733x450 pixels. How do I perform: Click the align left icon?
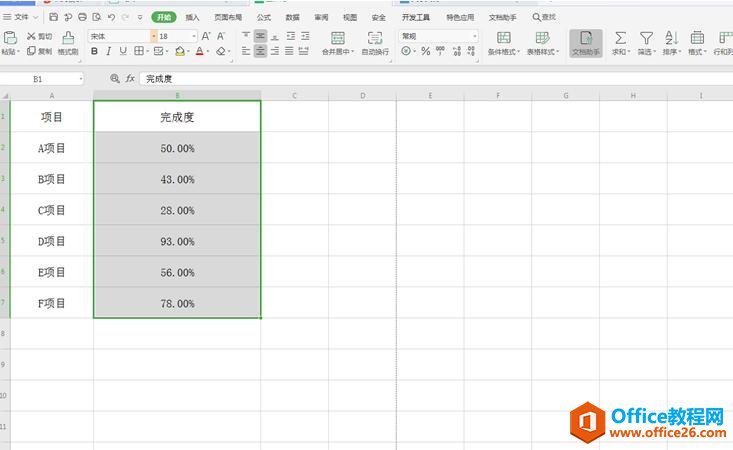(x=246, y=51)
